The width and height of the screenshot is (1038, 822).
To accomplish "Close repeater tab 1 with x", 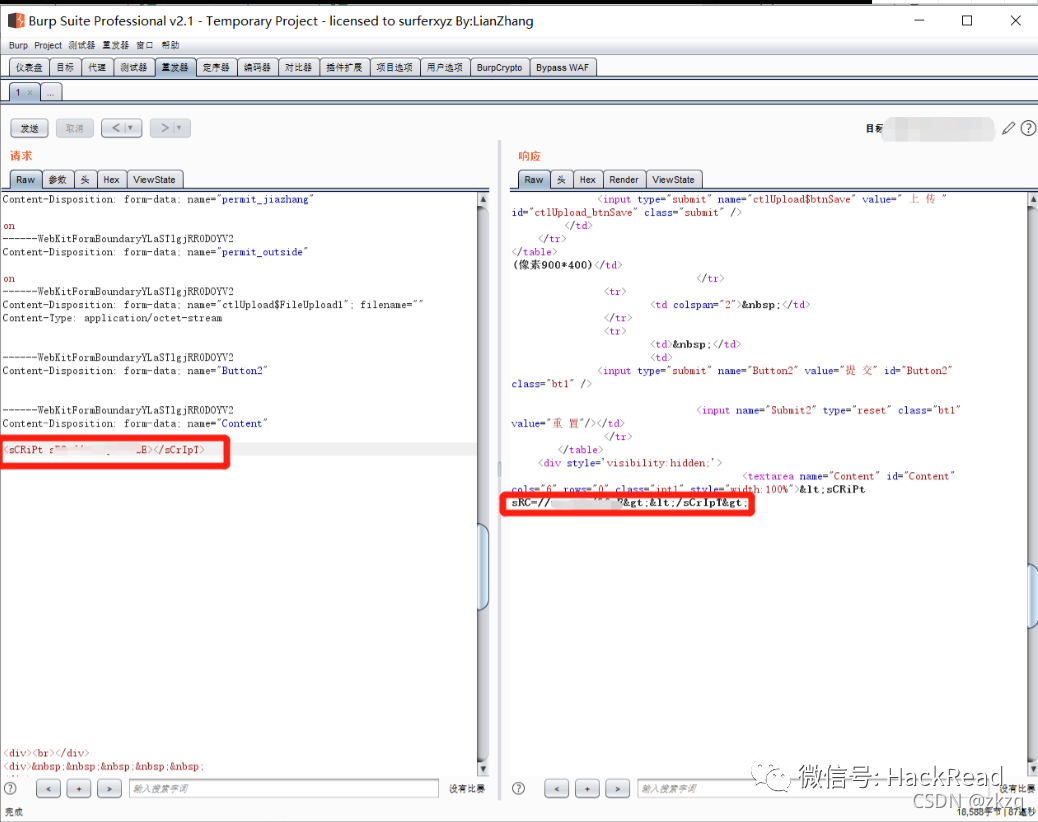I will coord(30,93).
